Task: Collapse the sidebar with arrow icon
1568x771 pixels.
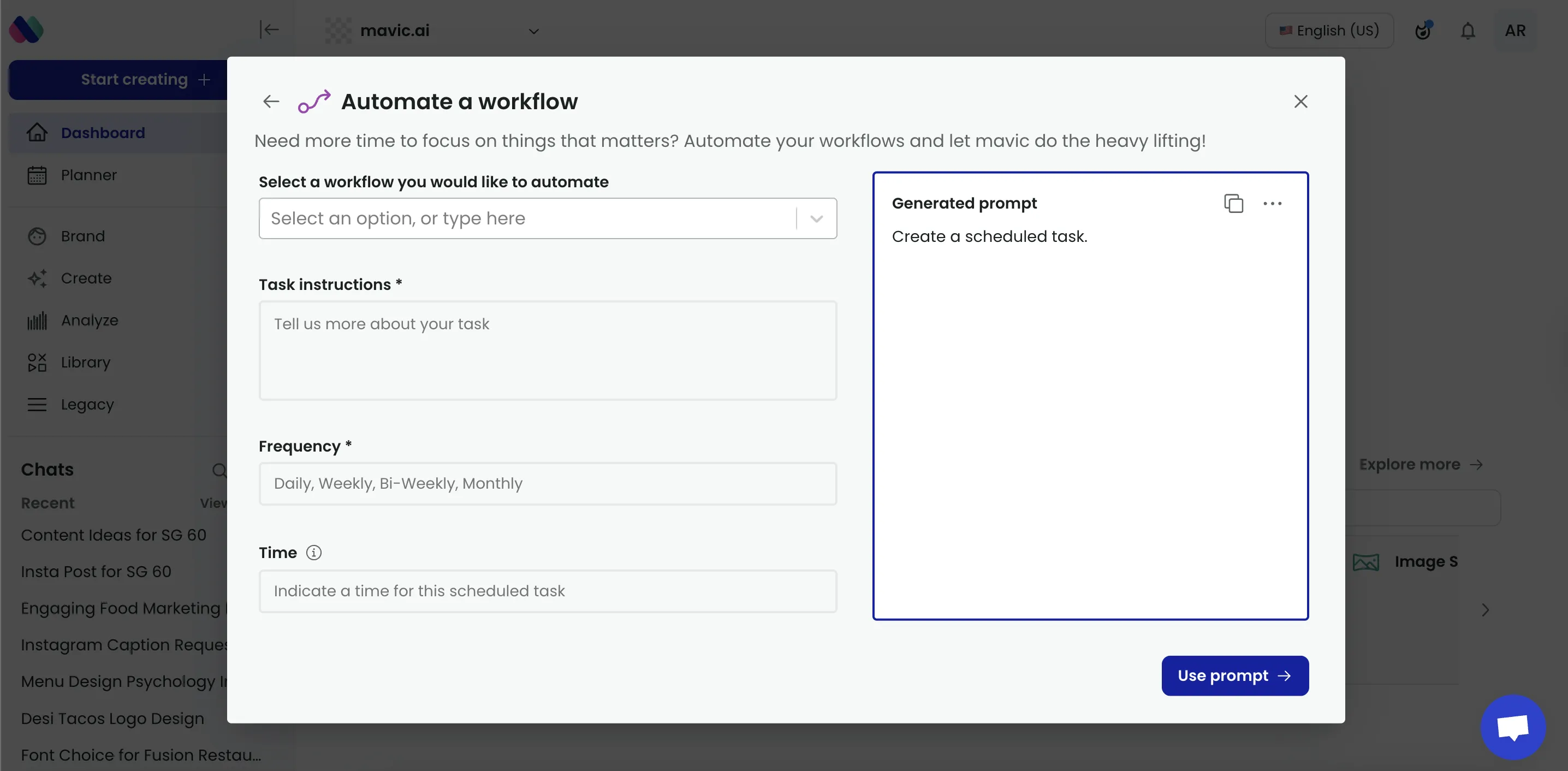Action: (269, 30)
